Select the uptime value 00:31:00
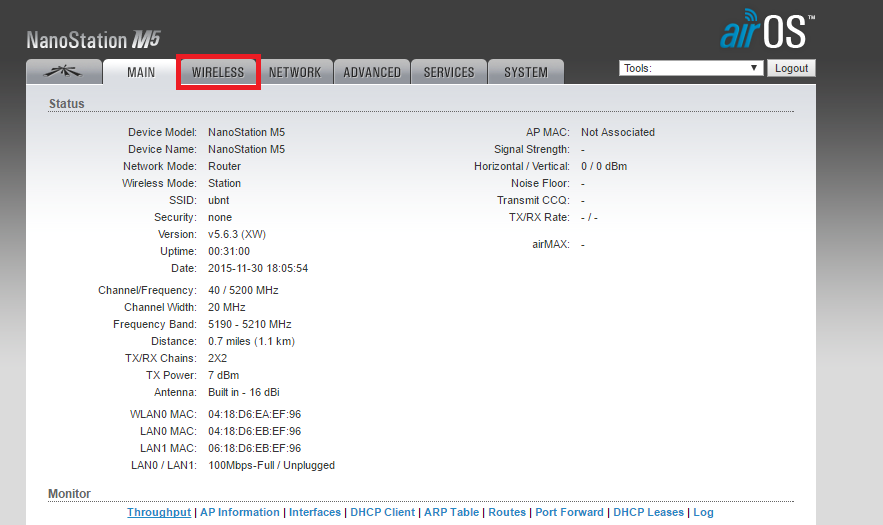The height and width of the screenshot is (525, 883). [x=229, y=251]
